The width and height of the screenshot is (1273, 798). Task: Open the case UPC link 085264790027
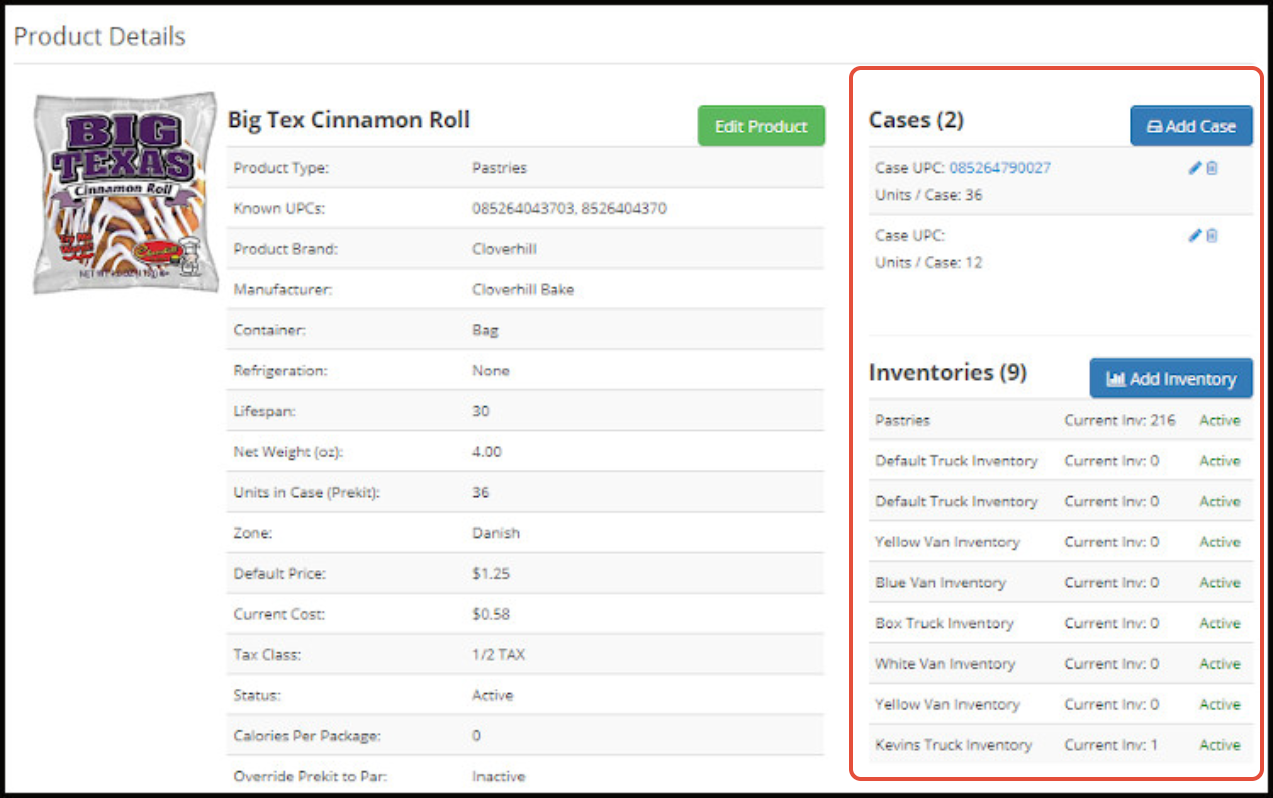click(1000, 168)
